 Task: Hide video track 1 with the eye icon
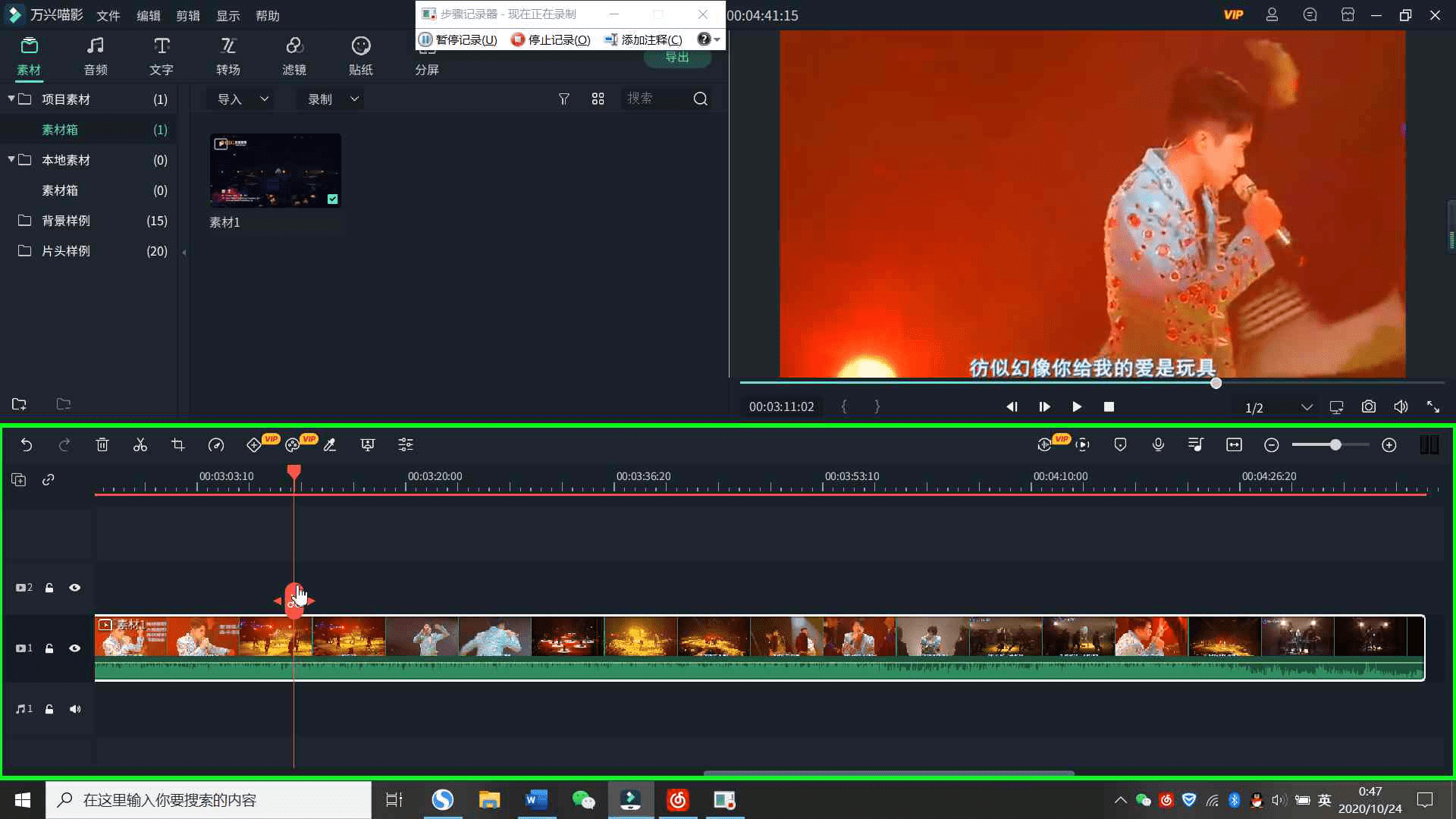tap(75, 648)
